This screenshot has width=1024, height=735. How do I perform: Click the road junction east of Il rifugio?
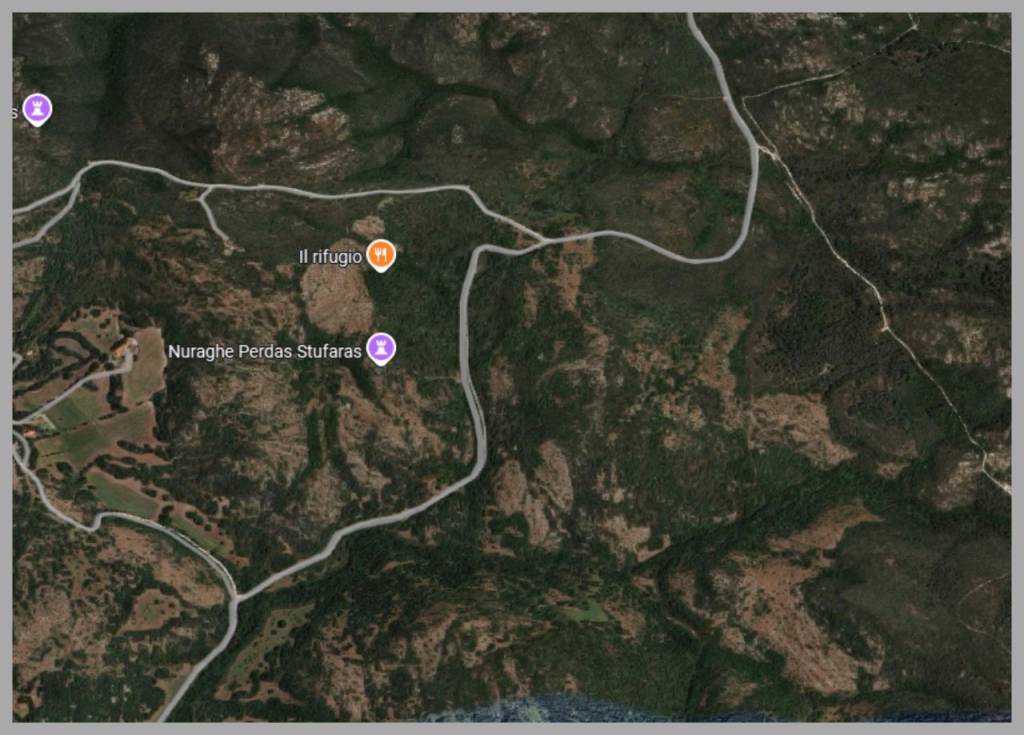tap(543, 240)
